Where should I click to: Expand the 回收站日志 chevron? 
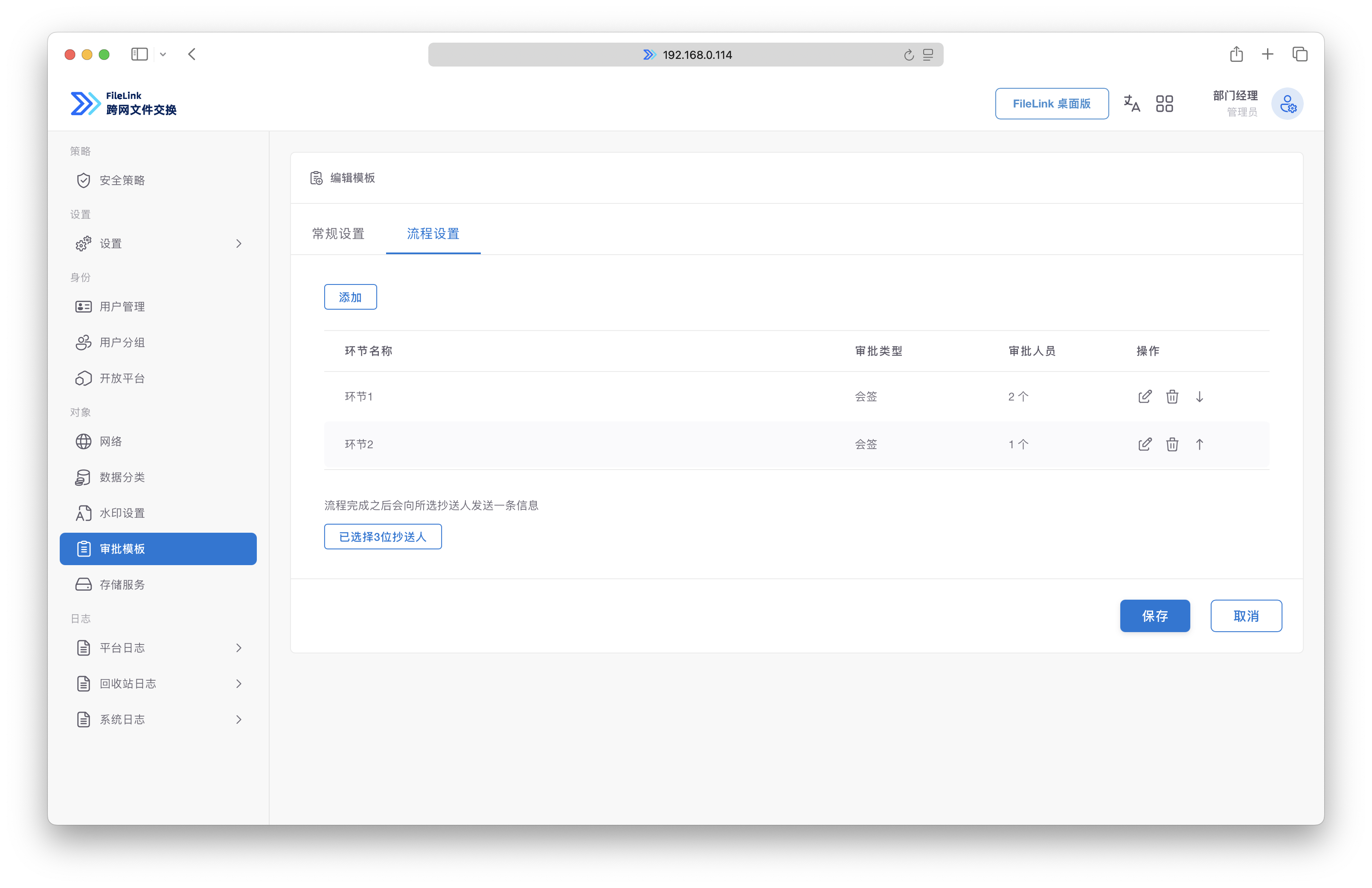click(x=238, y=683)
